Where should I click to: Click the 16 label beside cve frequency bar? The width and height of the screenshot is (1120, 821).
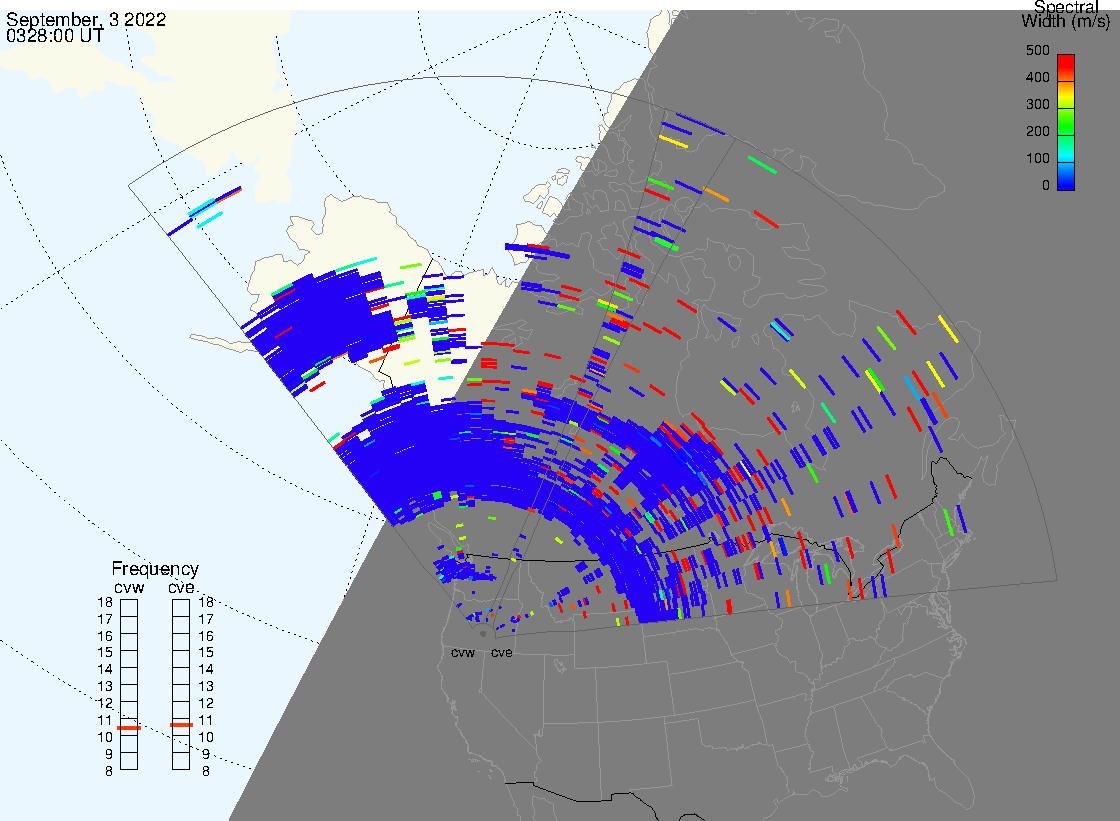(x=206, y=636)
